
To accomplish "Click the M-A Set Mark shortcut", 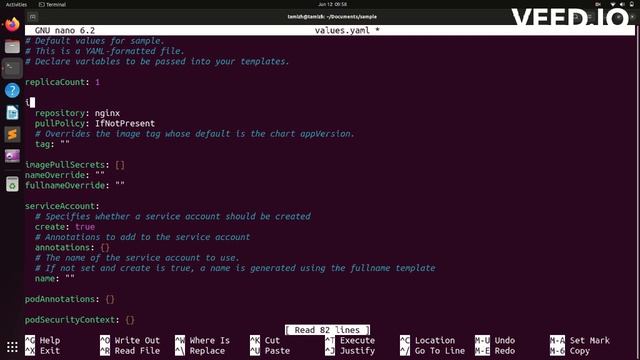I will tap(580, 340).
